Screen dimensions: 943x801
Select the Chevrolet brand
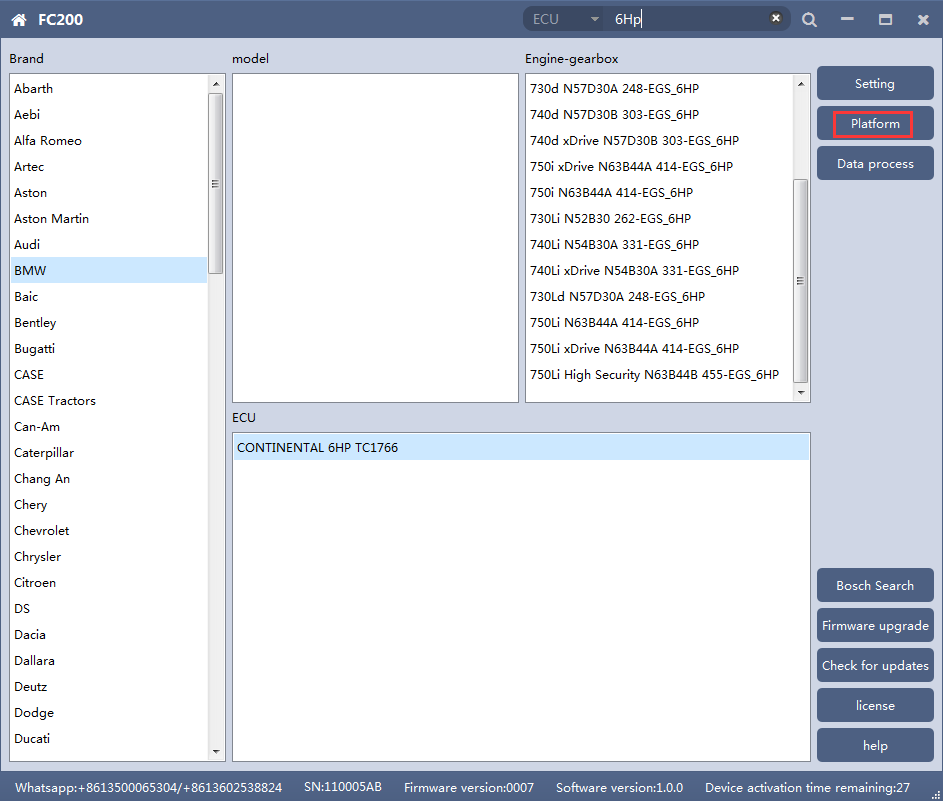tap(109, 530)
